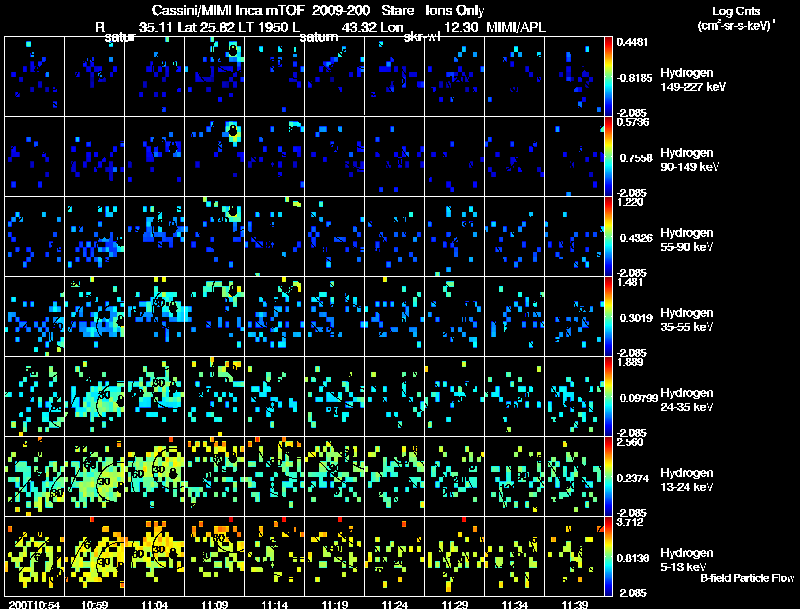The image size is (800, 609).
Task: Click the Hydrogen 5-13 keV row label
Action: pyautogui.click(x=687, y=560)
